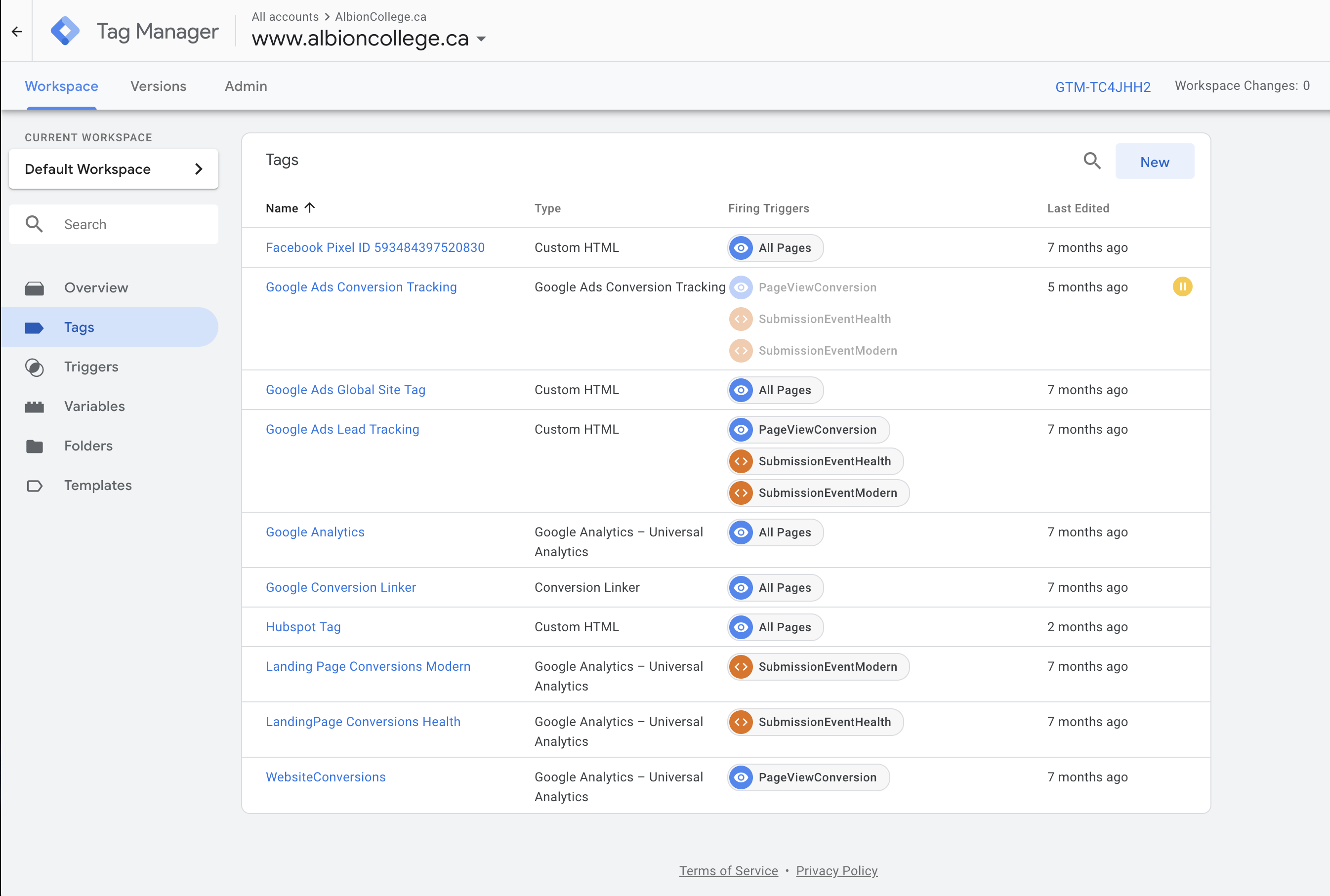Click the SubmissionEventModern trigger under Google Ads Lead Tracking
The width and height of the screenshot is (1330, 896).
coord(818,492)
